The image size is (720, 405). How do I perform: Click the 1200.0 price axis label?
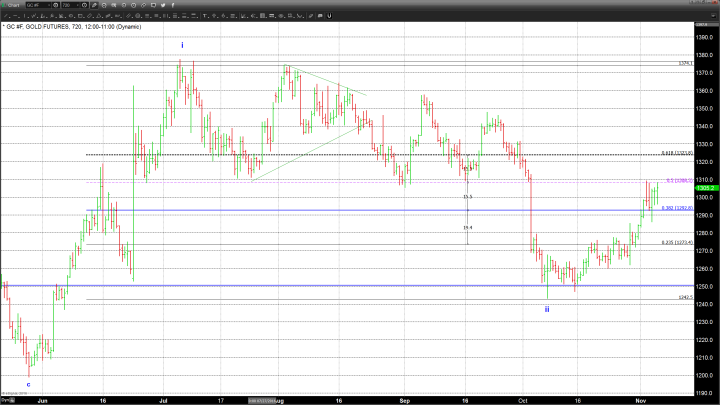704,376
